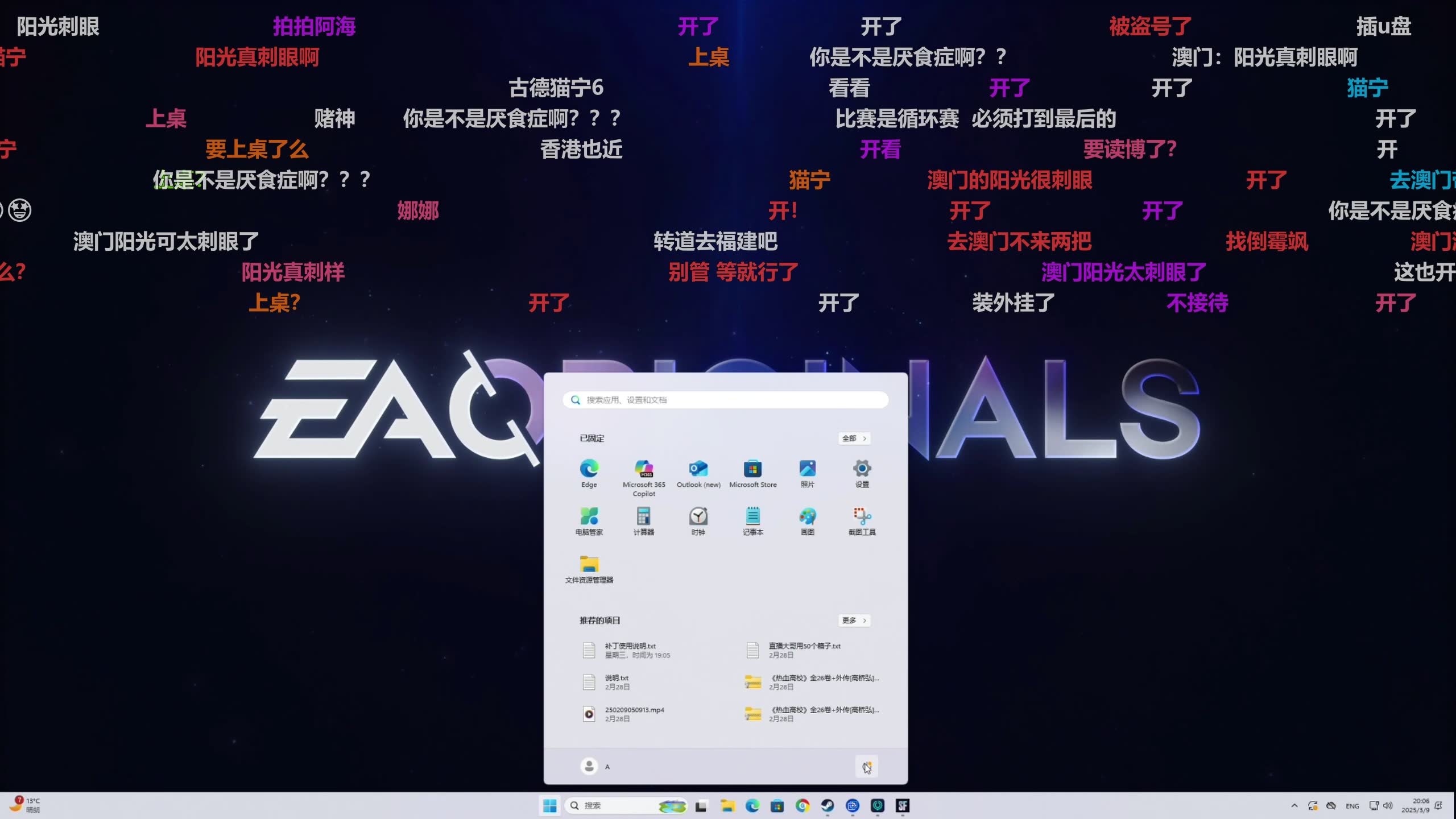Open File Explorer from taskbar
1456x819 pixels.
tap(727, 805)
